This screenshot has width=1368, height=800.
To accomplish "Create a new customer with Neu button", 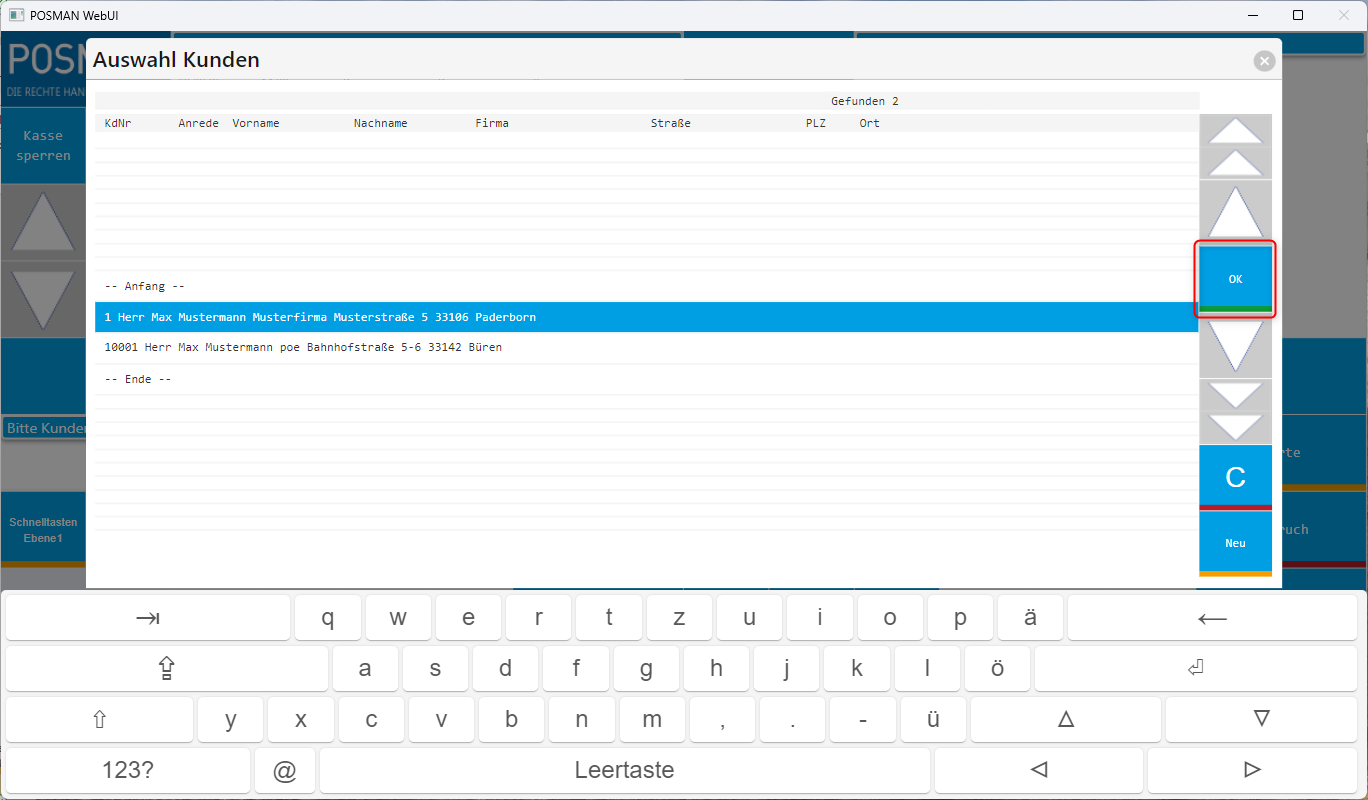I will tap(1235, 543).
